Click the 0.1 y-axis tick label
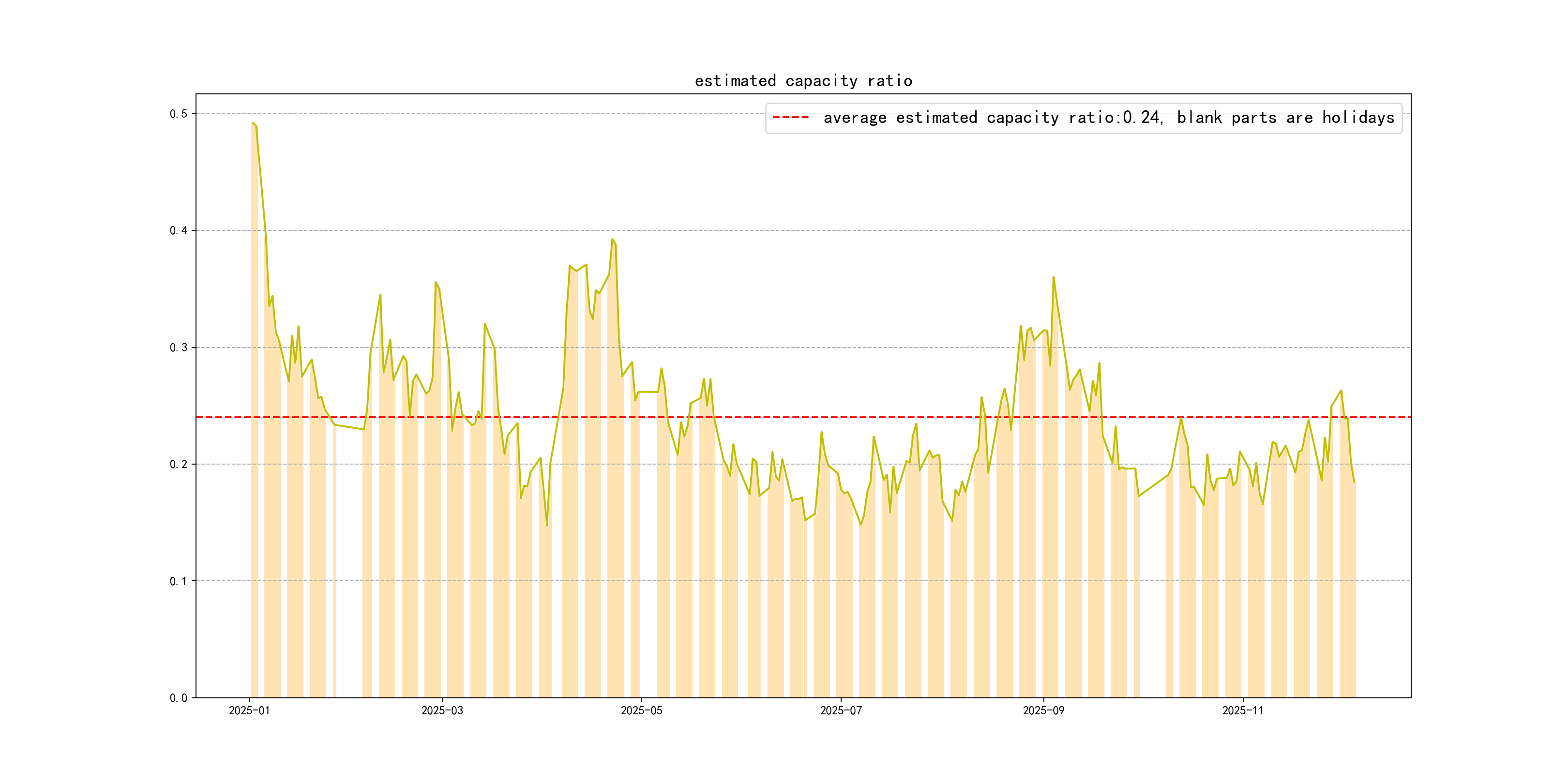The width and height of the screenshot is (1568, 784). pyautogui.click(x=179, y=581)
